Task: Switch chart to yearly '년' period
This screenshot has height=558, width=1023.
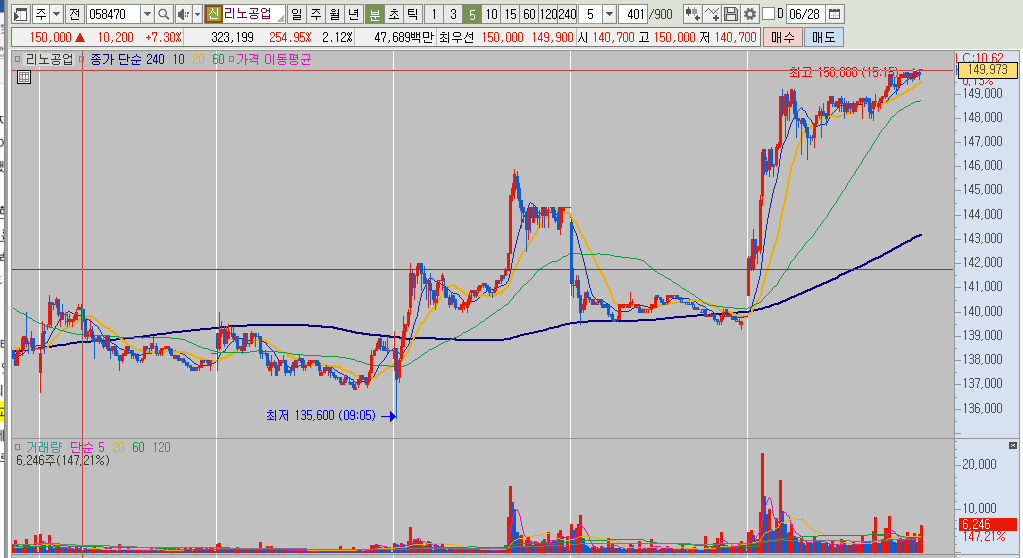Action: (354, 14)
